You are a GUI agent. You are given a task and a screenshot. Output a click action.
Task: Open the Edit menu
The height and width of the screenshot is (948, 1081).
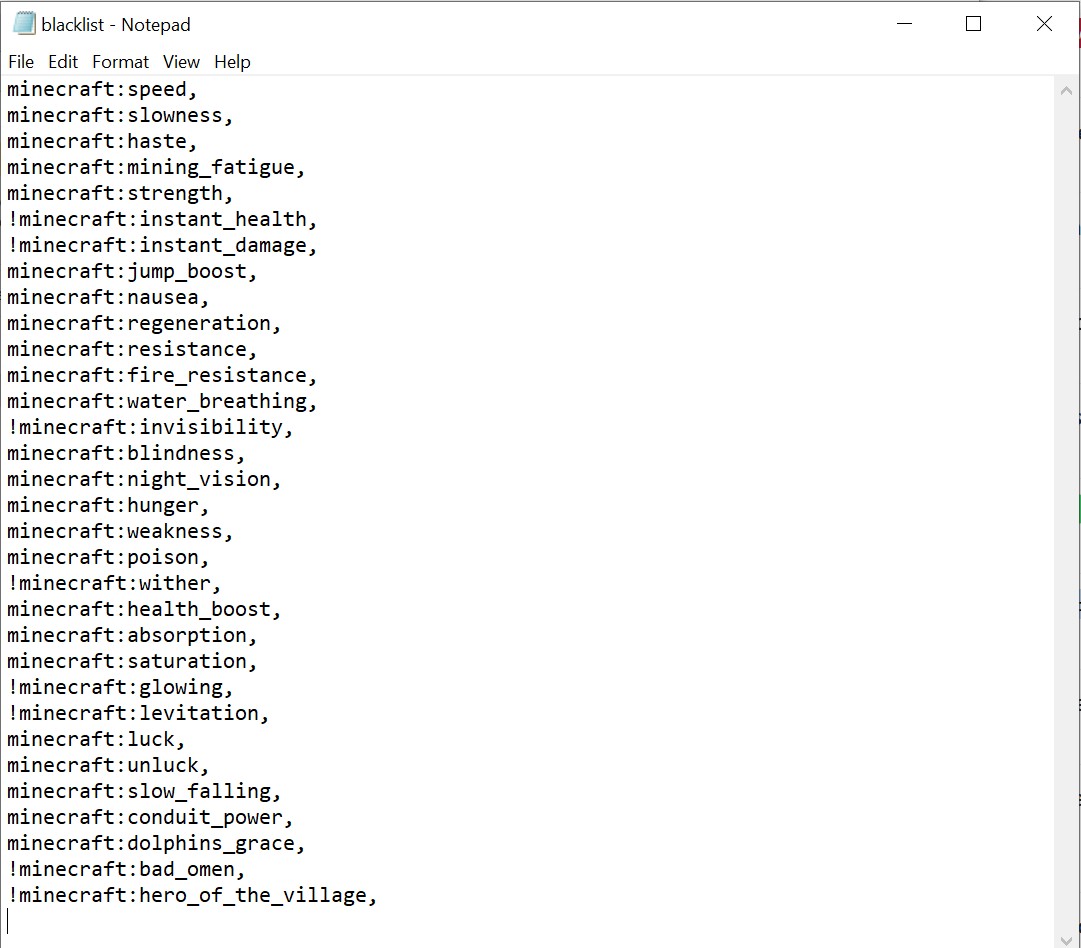click(63, 62)
